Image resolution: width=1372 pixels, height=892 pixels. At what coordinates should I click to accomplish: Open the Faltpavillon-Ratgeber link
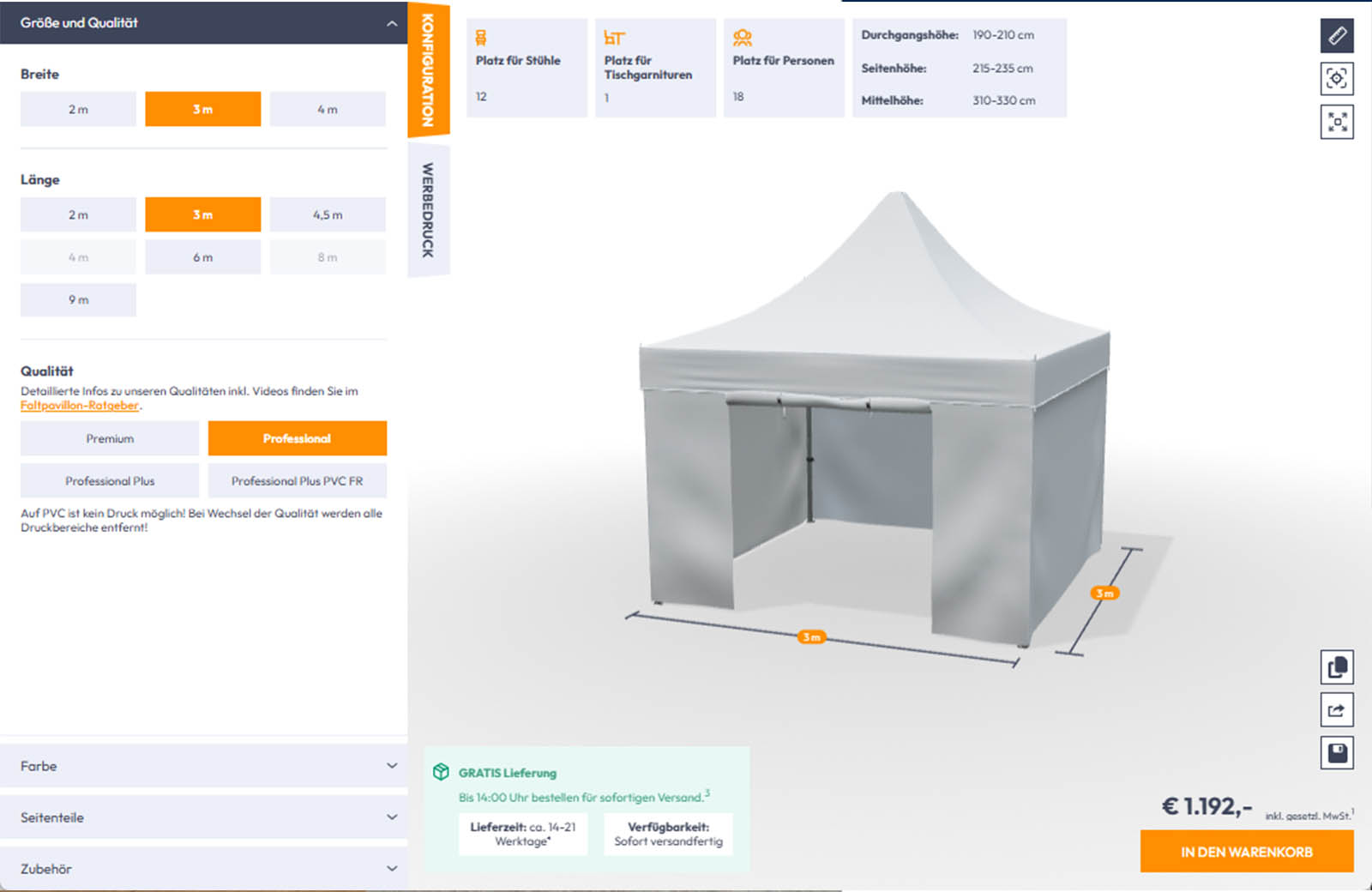point(79,405)
